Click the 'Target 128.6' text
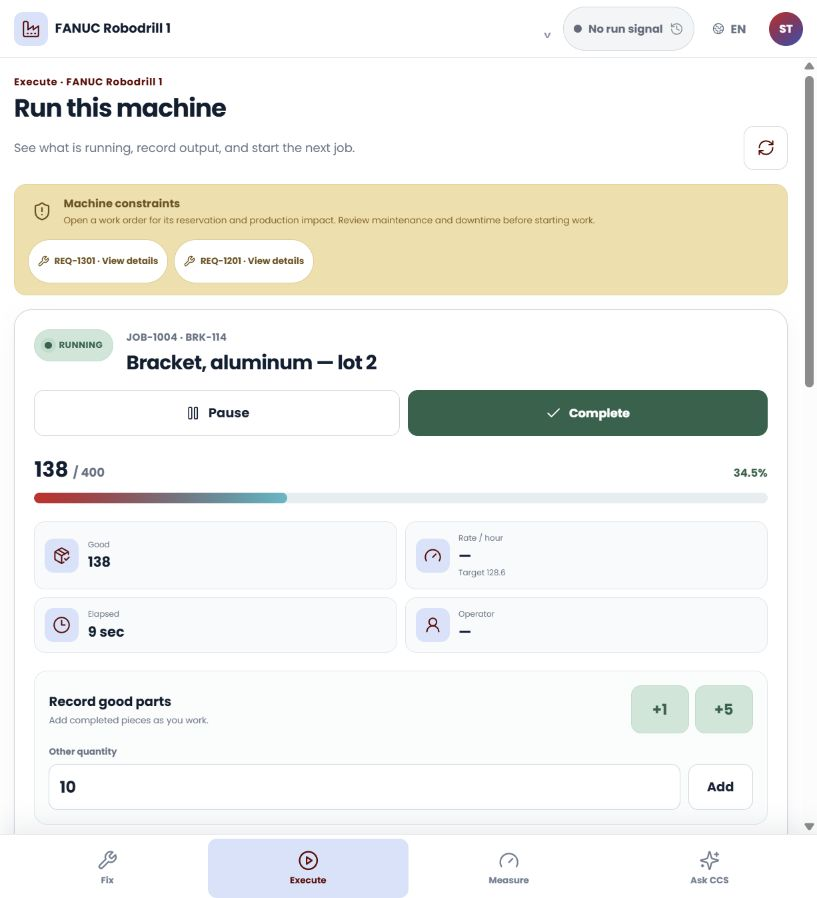817x898 pixels. pyautogui.click(x=481, y=572)
